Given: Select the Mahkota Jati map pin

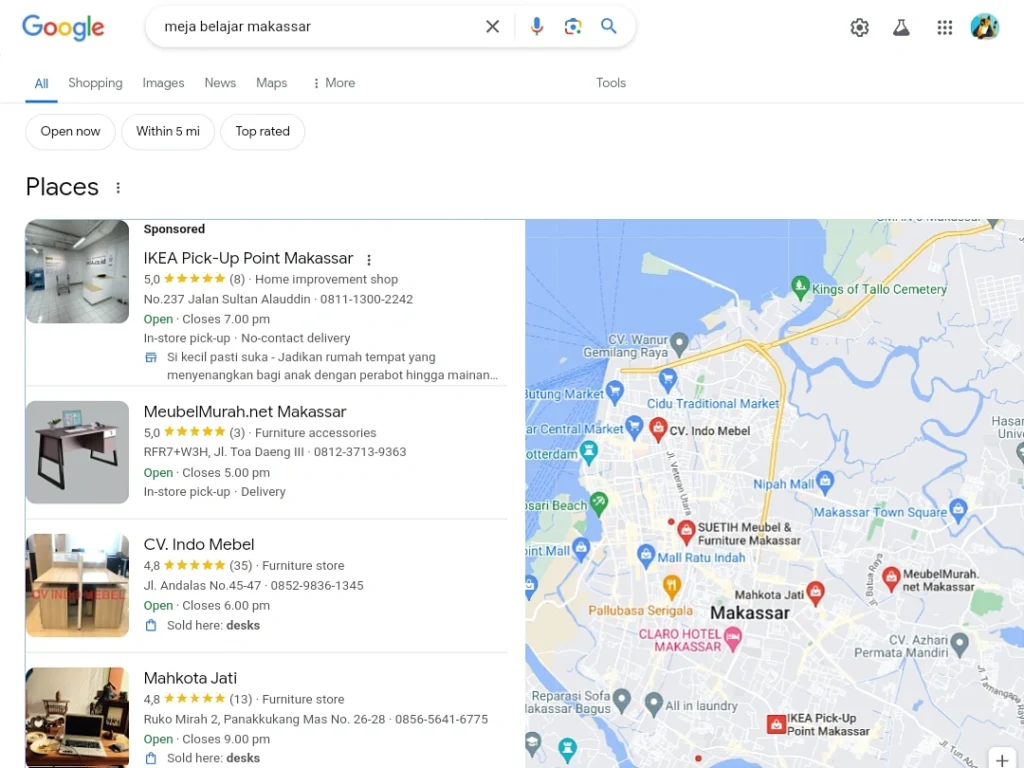Looking at the screenshot, I should (x=815, y=593).
